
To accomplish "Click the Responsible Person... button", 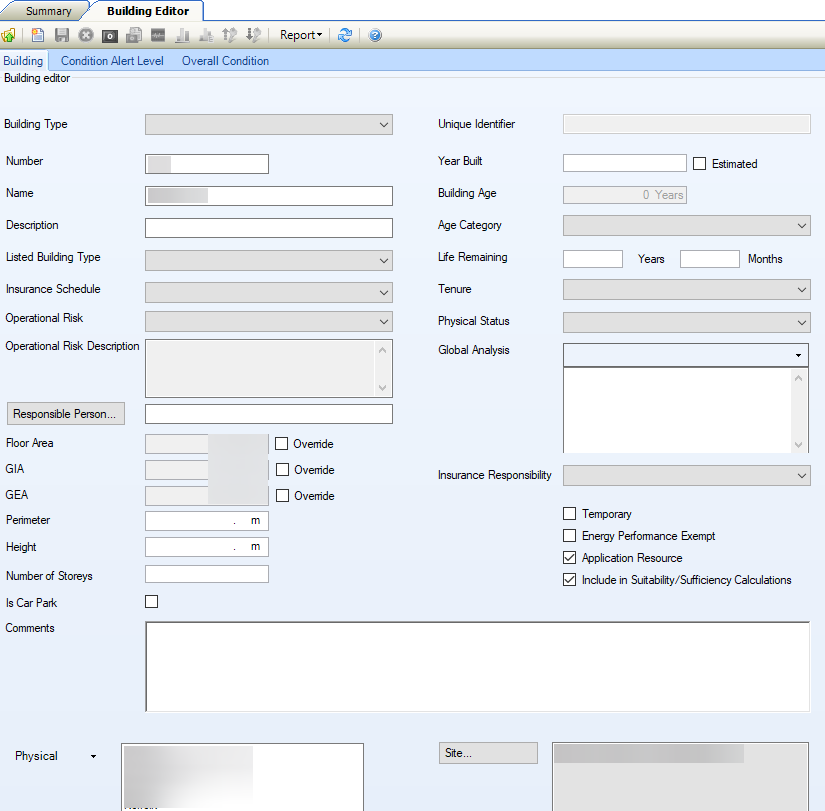I will (65, 414).
